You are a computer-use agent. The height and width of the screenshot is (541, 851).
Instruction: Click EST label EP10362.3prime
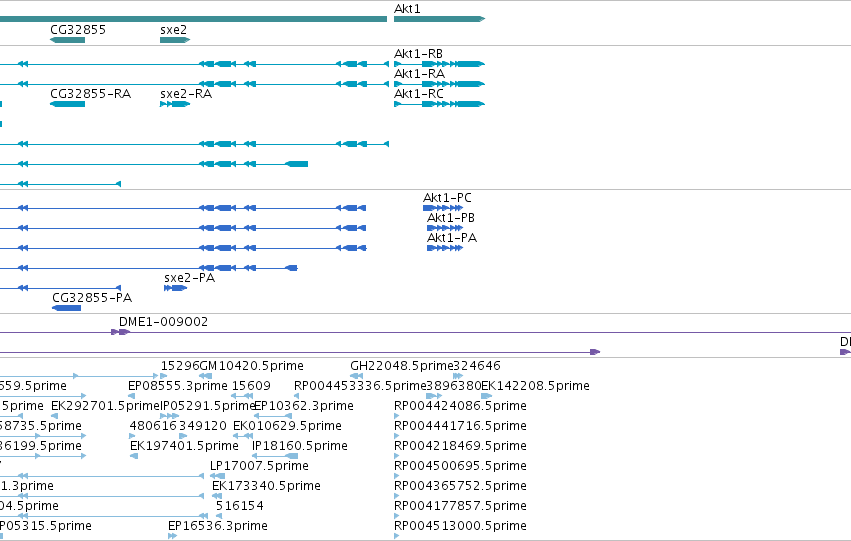tap(303, 406)
